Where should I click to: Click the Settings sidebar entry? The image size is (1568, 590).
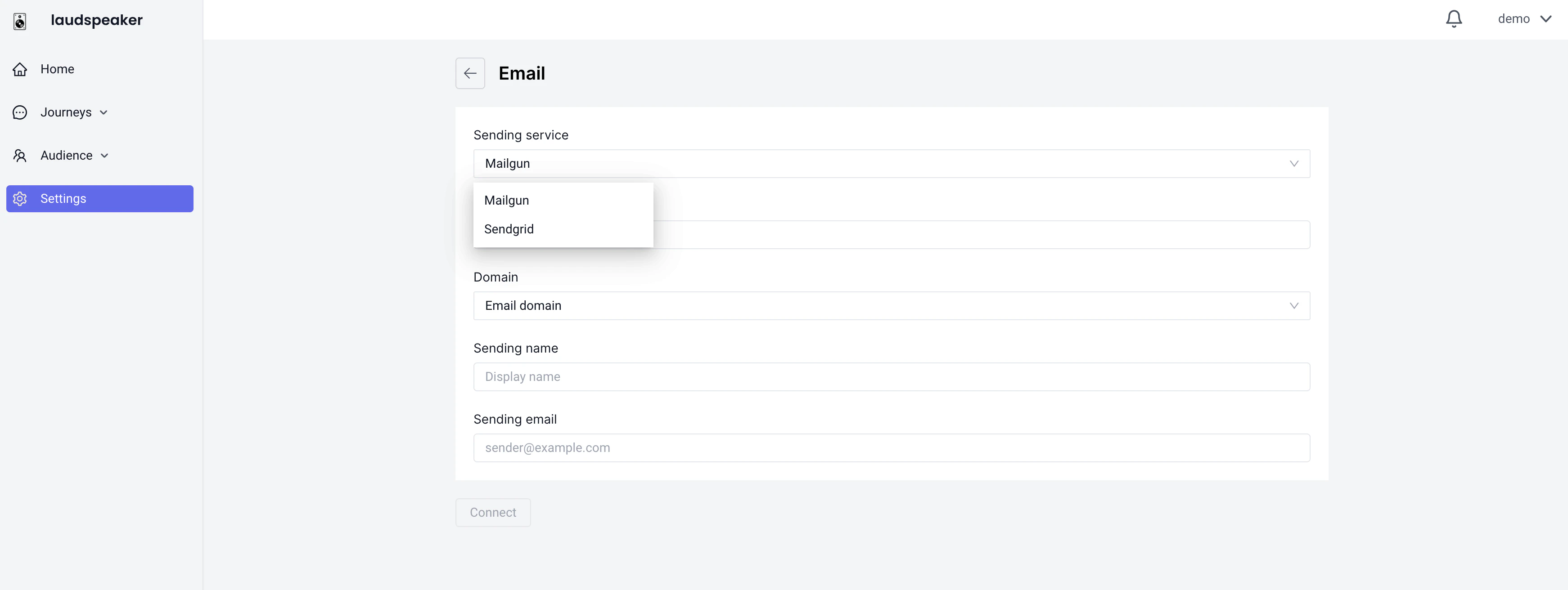click(x=63, y=198)
